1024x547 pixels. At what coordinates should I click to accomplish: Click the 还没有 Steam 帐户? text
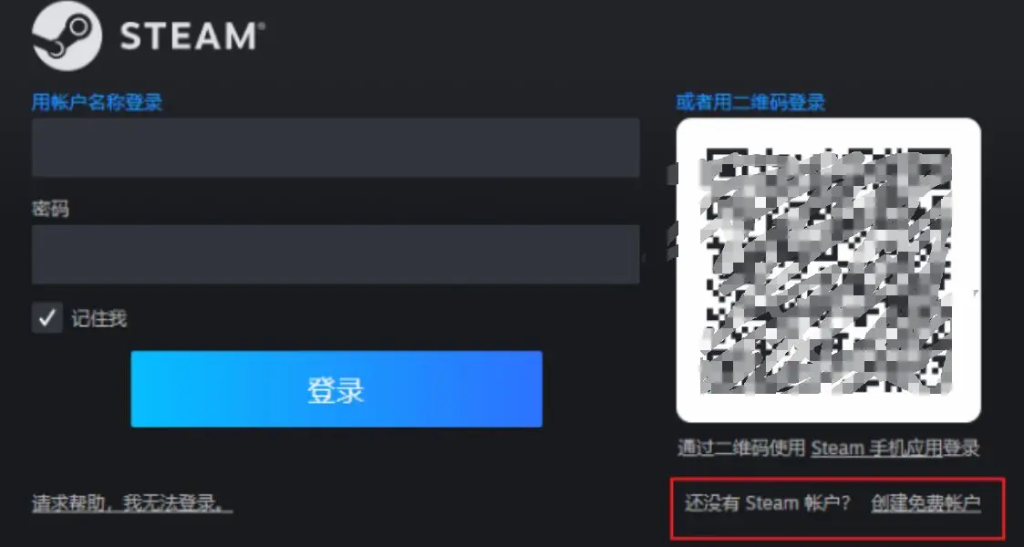[x=767, y=503]
